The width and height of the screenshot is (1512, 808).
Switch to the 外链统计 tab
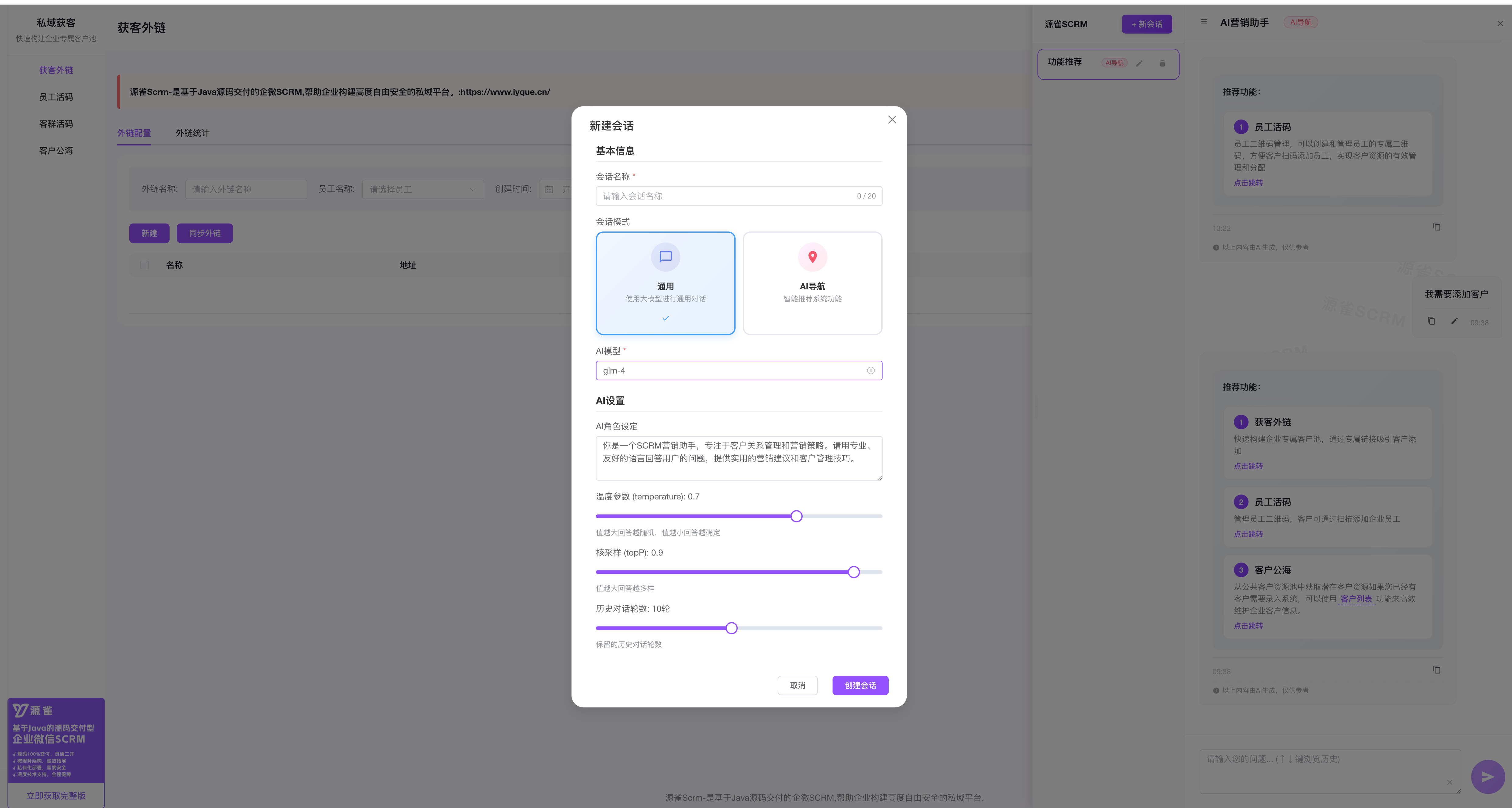tap(192, 133)
